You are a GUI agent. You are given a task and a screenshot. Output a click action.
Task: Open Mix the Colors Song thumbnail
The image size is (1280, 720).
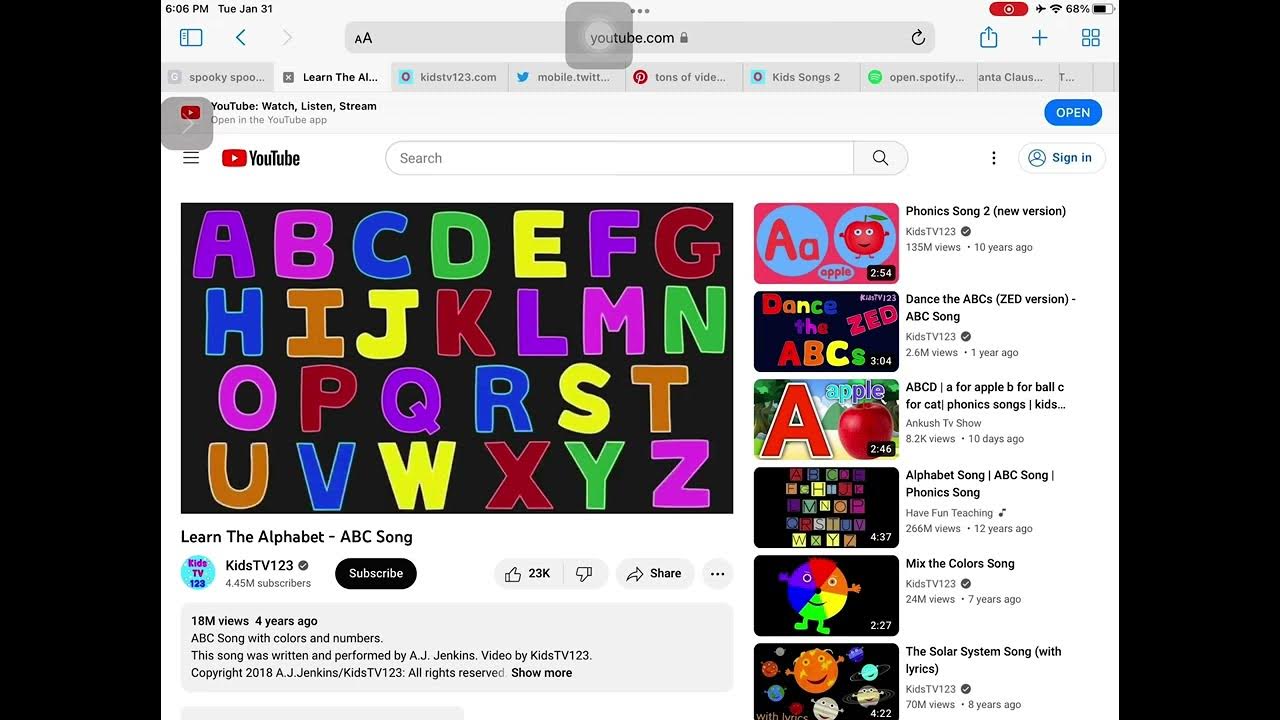click(x=826, y=596)
